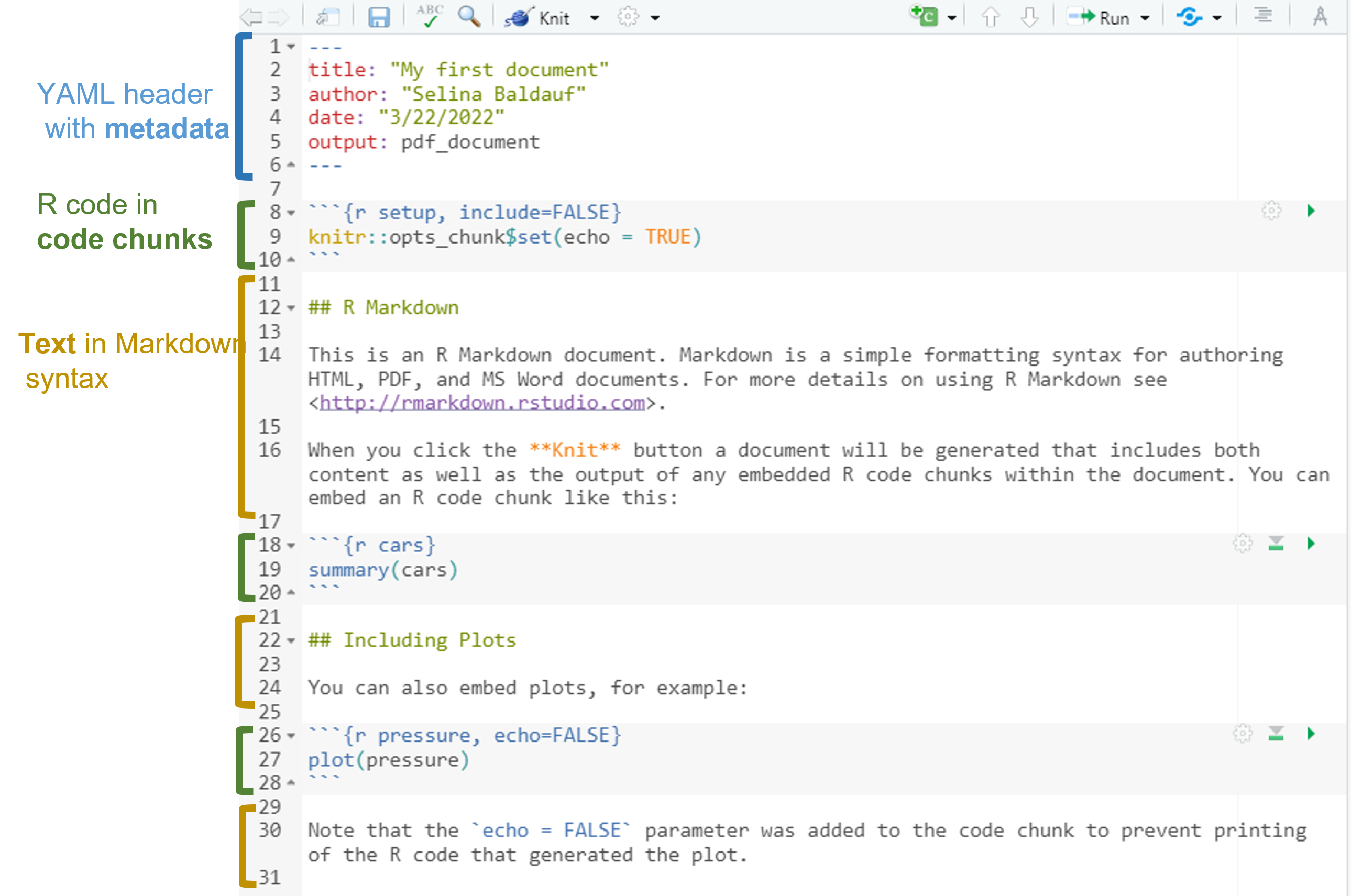
Task: Open find and replace with the magnifier icon
Action: 469,17
